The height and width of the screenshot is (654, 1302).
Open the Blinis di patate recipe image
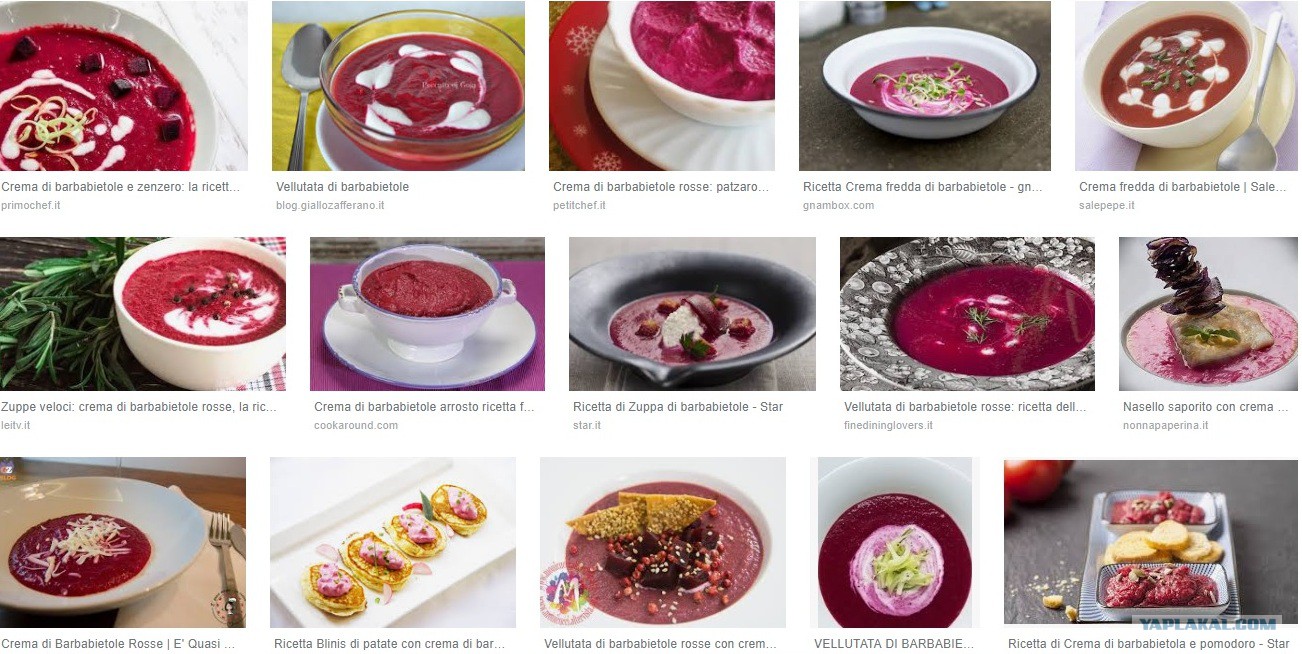tap(393, 543)
